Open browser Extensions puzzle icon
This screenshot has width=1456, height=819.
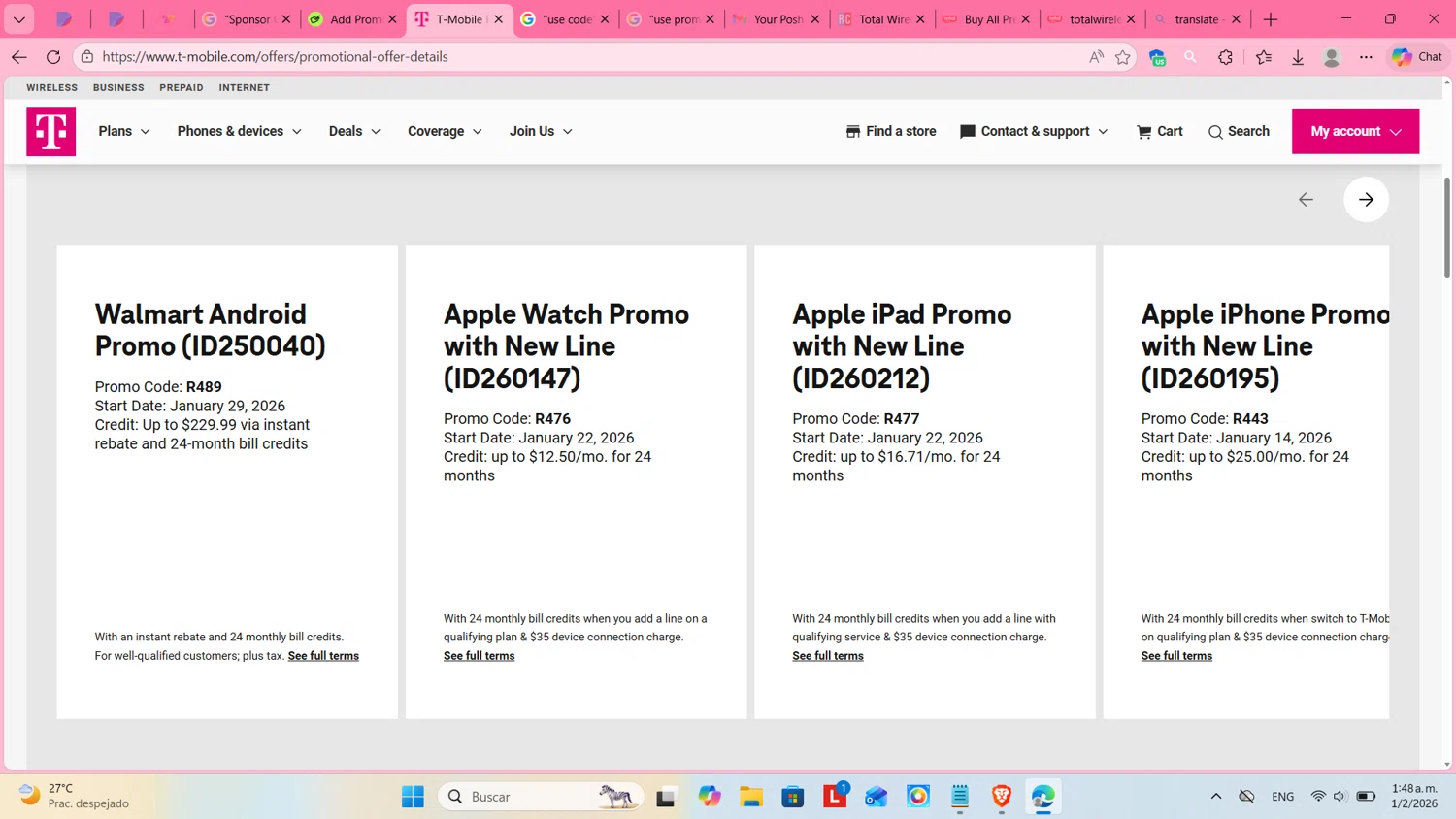point(1225,57)
